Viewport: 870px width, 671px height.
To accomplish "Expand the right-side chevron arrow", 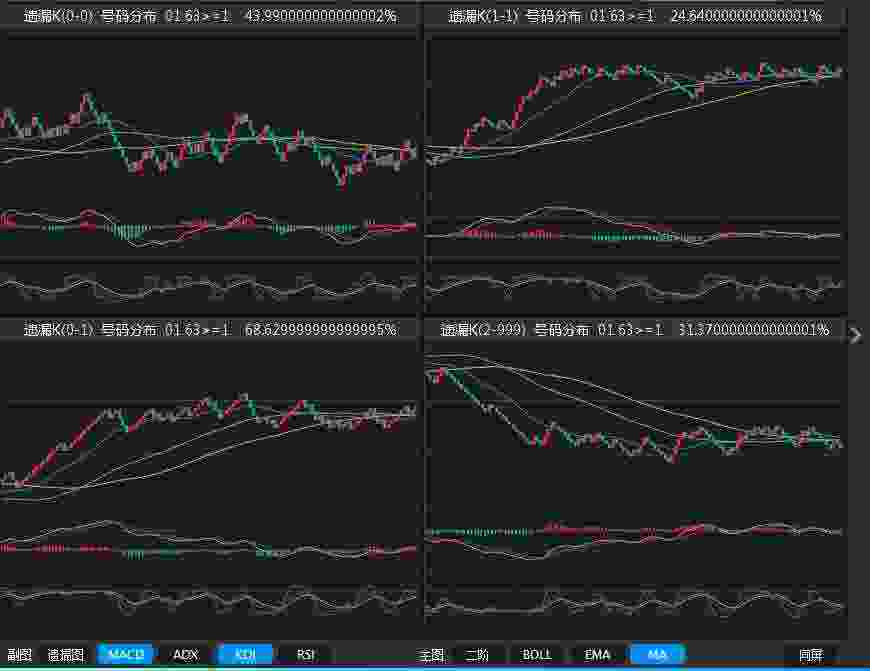I will (x=855, y=335).
